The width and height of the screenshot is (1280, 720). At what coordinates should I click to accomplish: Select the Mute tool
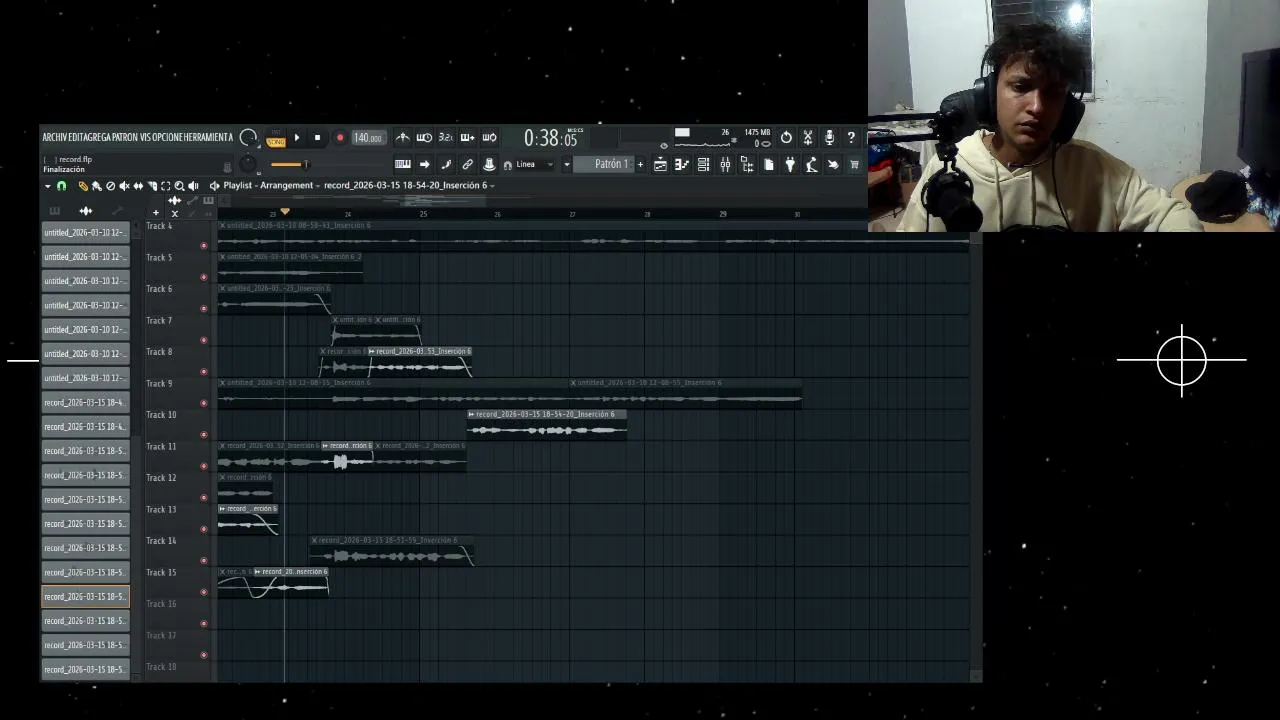pyautogui.click(x=124, y=186)
